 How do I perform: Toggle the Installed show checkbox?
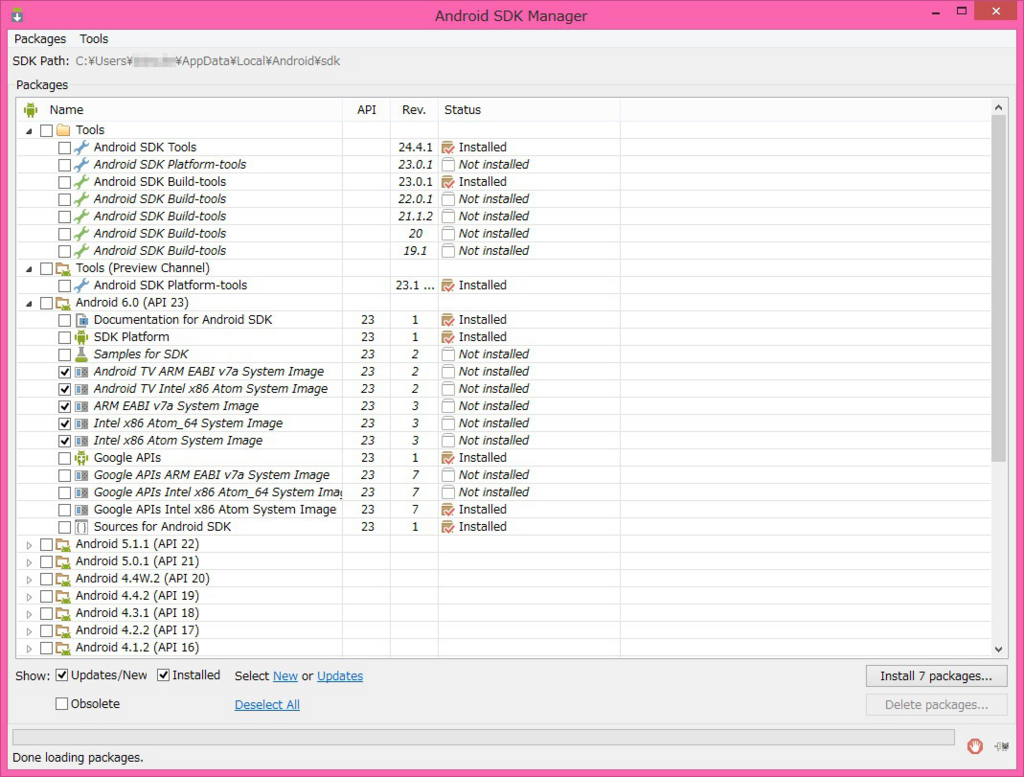(163, 675)
